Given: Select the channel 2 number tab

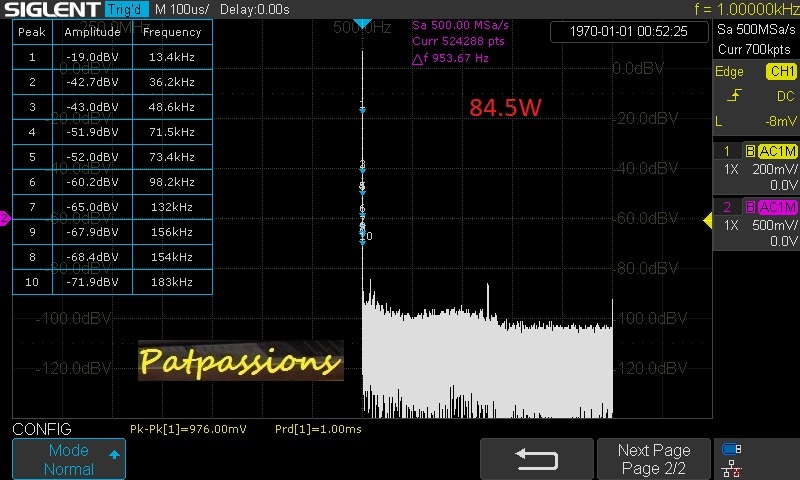Looking at the screenshot, I should click(727, 207).
